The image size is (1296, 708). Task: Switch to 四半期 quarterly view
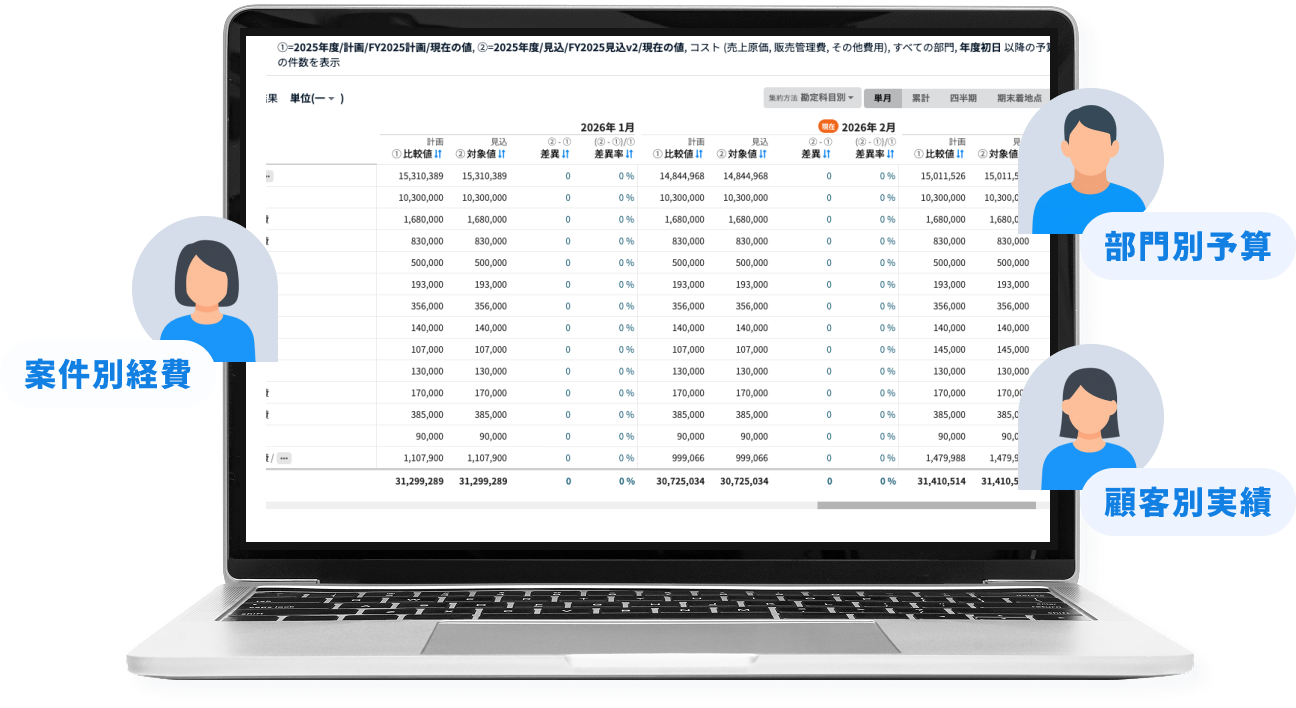[x=963, y=98]
